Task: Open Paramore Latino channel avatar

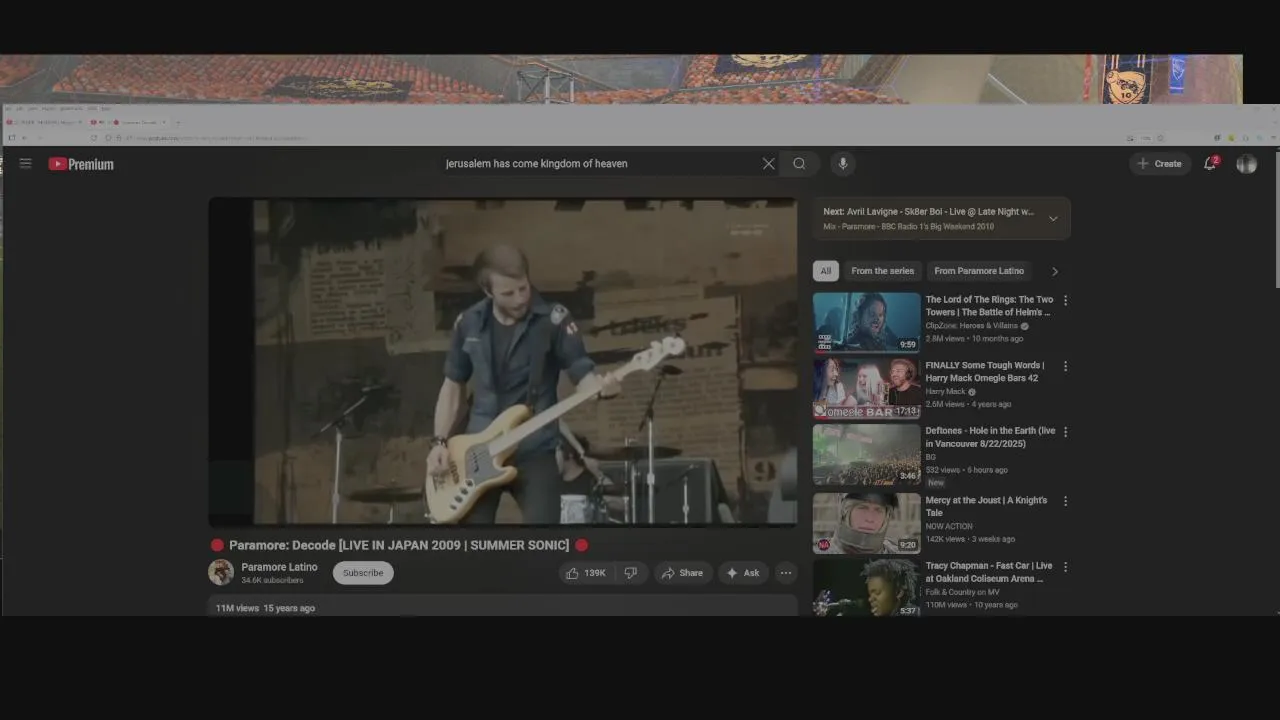Action: point(221,572)
